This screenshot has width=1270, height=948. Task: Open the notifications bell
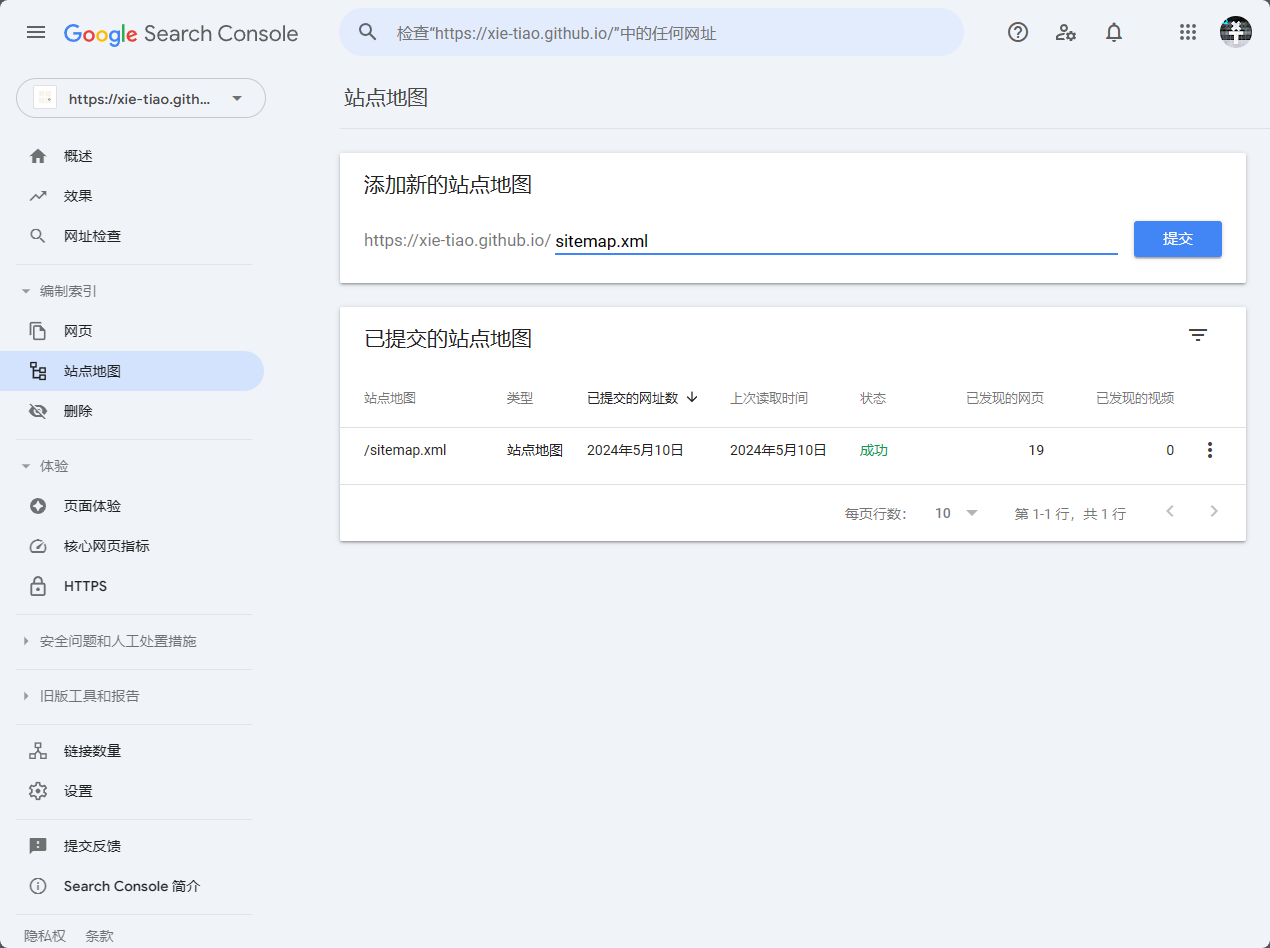[x=1114, y=32]
